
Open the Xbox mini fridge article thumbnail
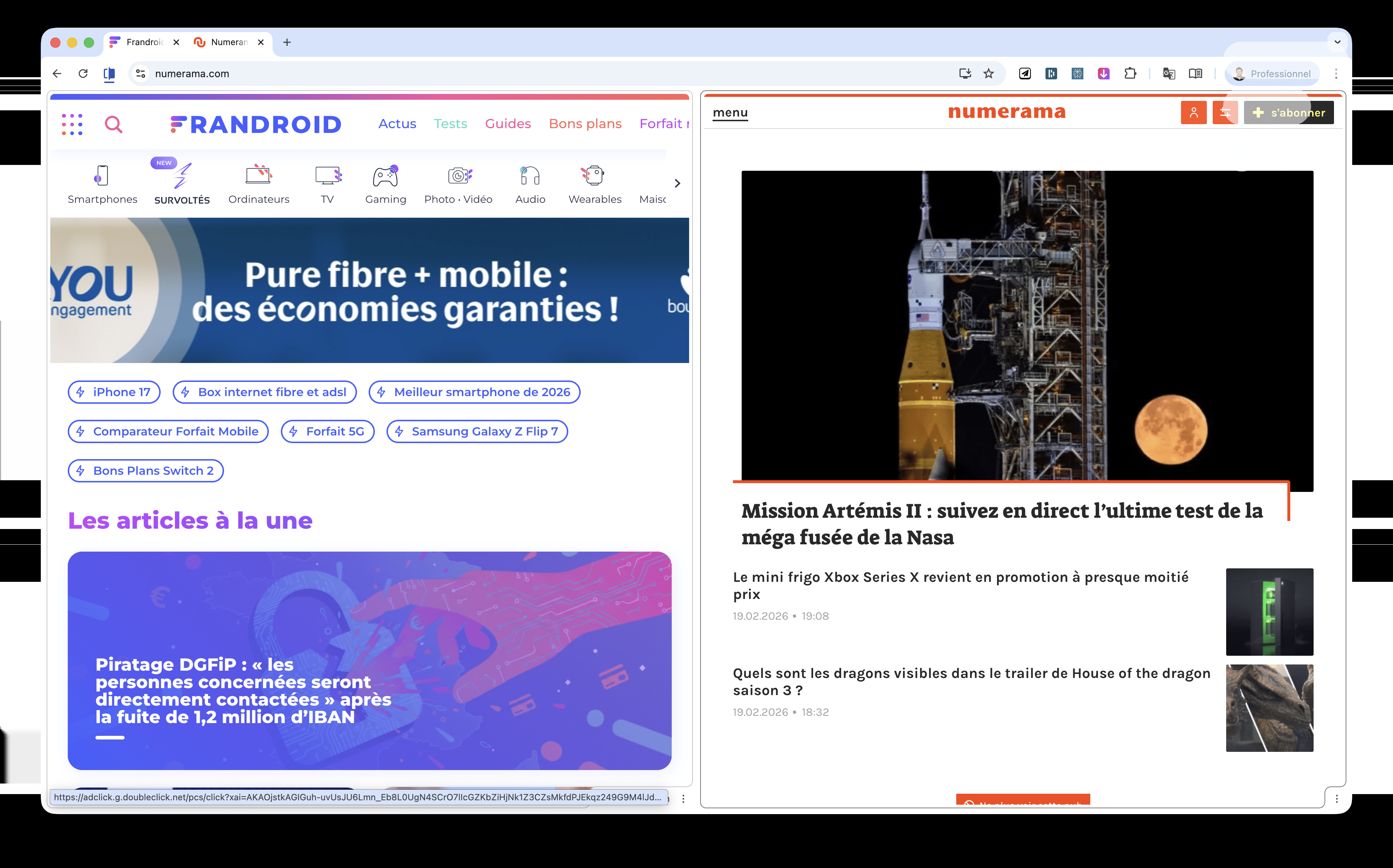1269,611
